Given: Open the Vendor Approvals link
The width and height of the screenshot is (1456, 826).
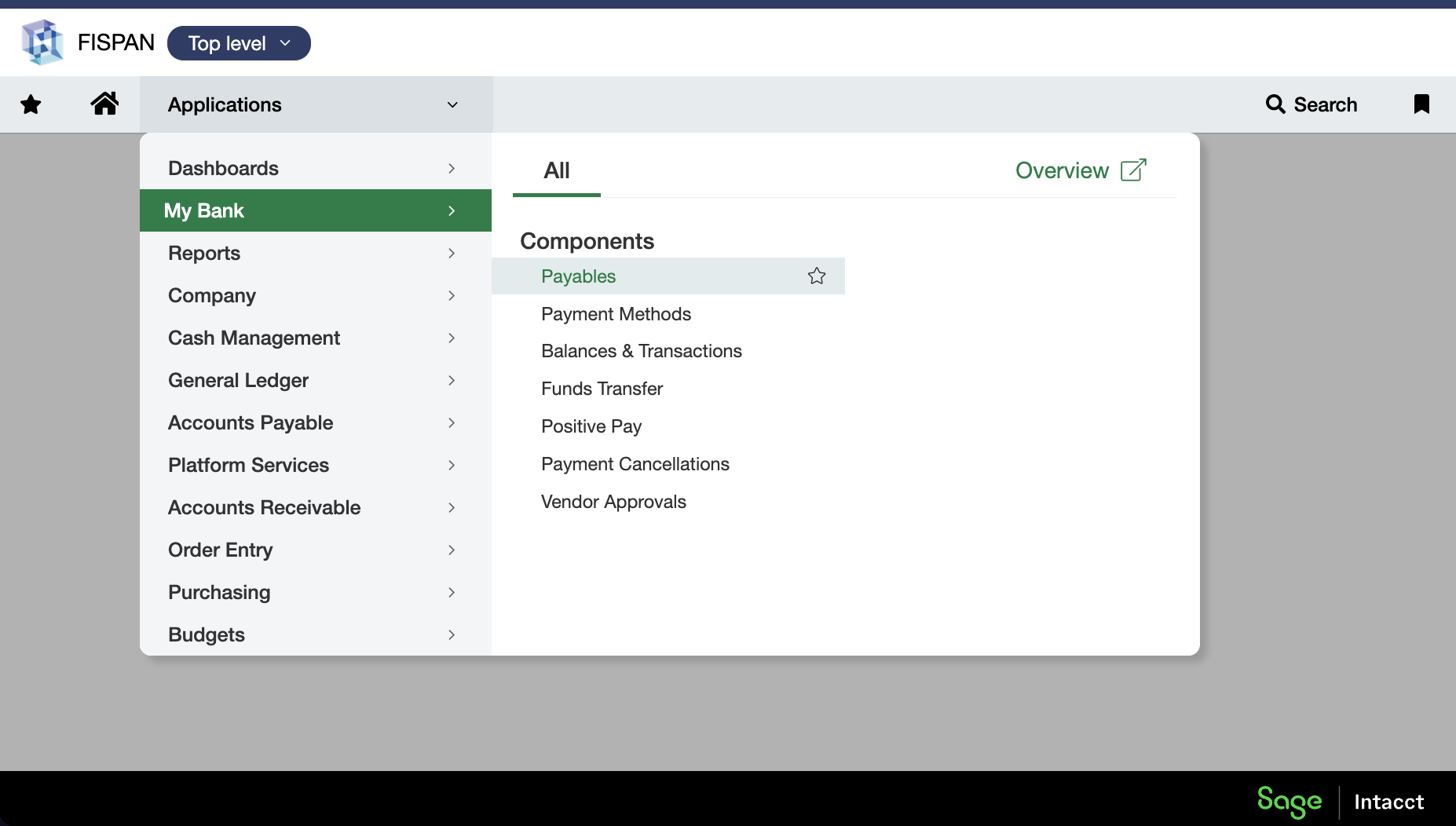Looking at the screenshot, I should coord(613,502).
